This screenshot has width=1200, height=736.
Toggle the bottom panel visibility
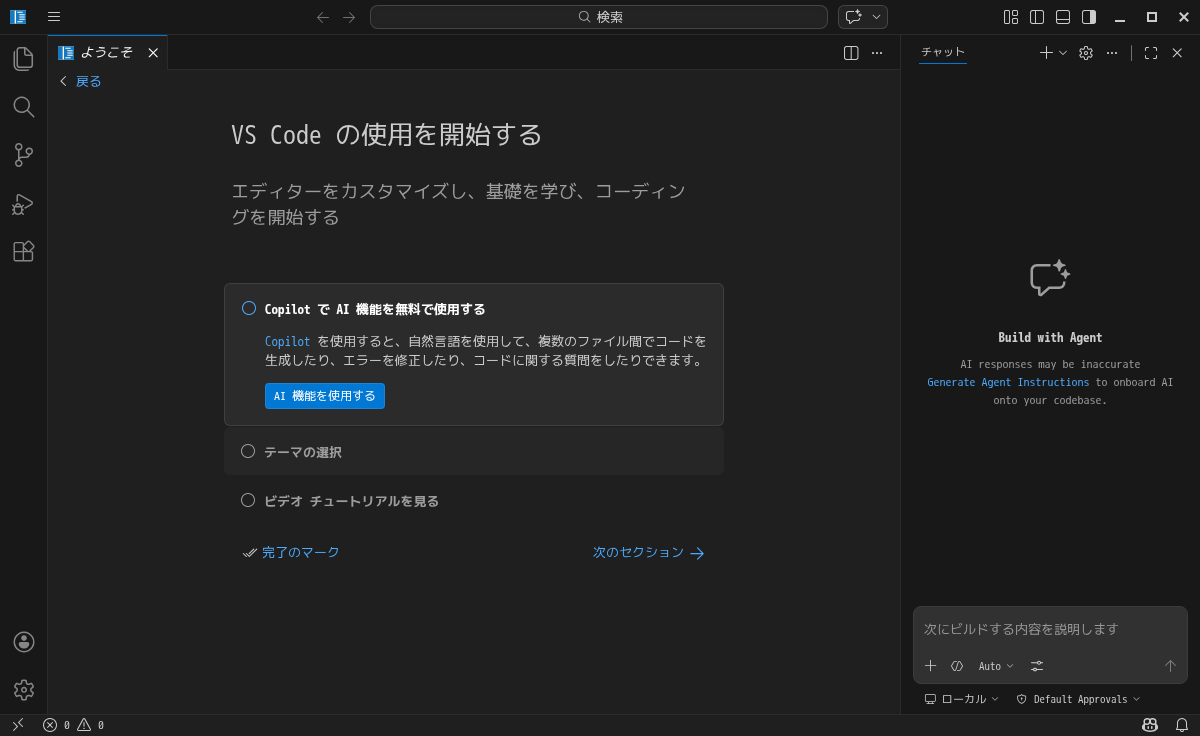pos(1063,17)
